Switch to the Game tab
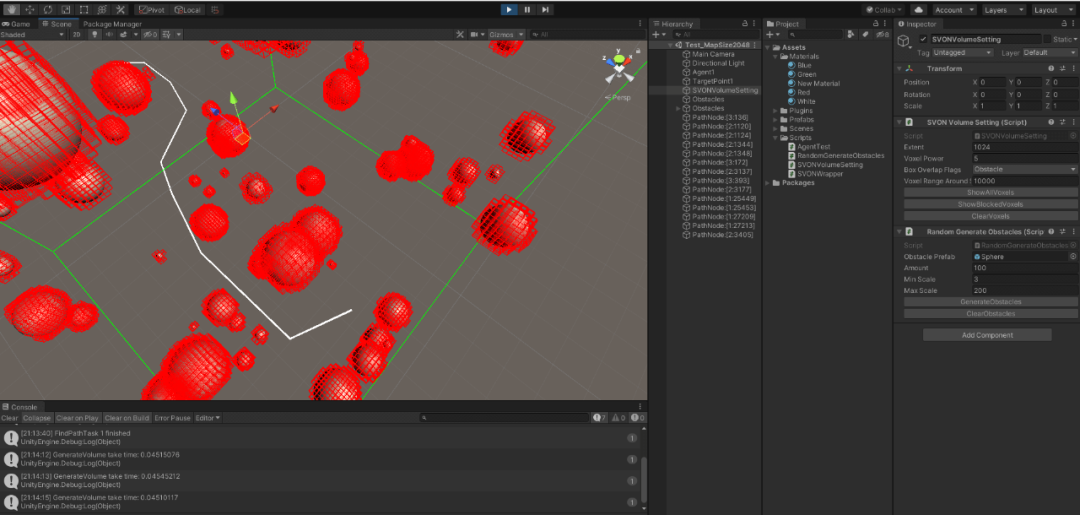This screenshot has width=1080, height=515. pos(17,23)
